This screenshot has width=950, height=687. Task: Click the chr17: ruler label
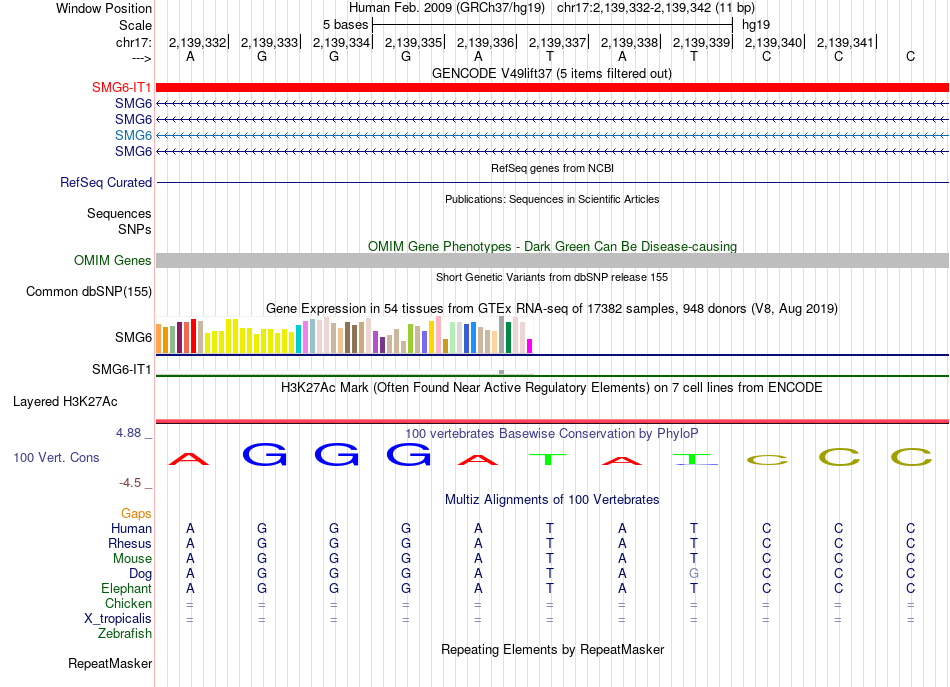134,42
